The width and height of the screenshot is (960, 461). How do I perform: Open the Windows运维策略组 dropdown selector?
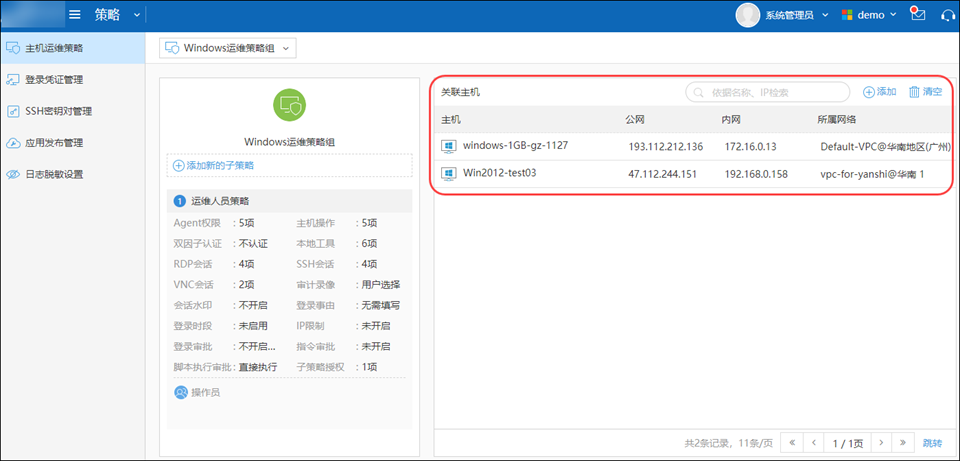click(x=228, y=48)
